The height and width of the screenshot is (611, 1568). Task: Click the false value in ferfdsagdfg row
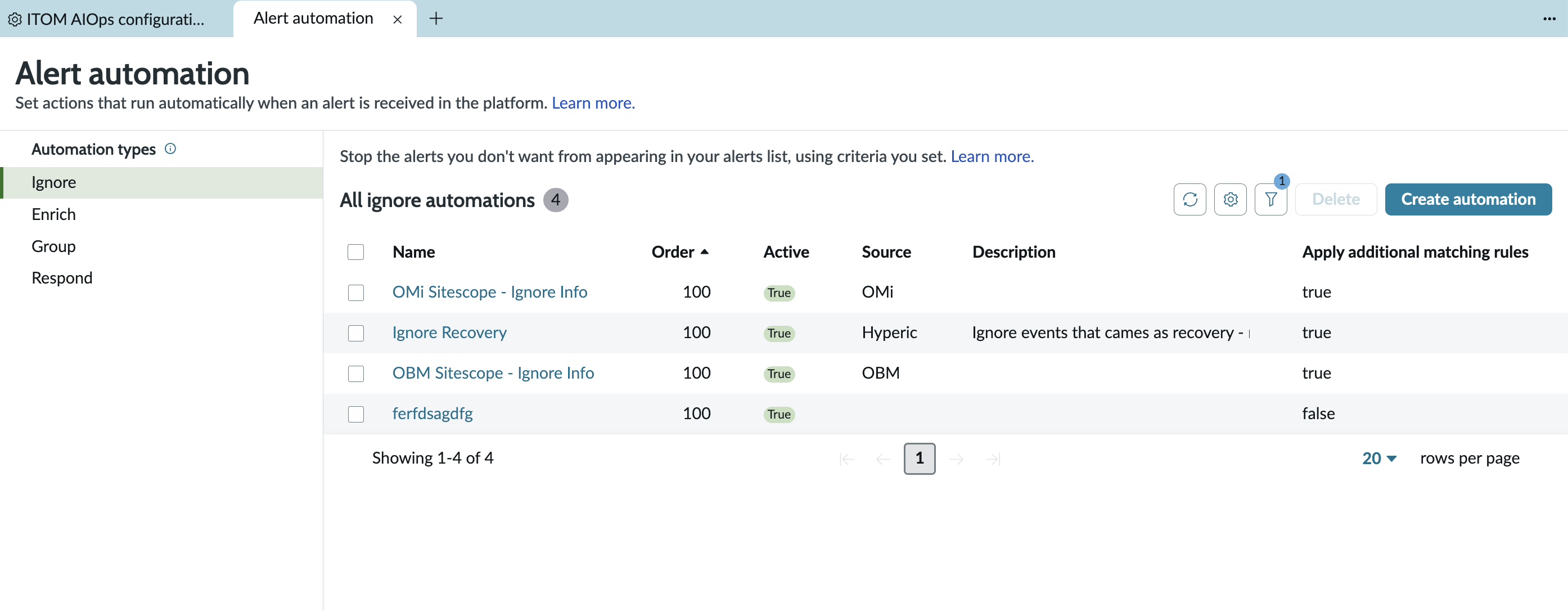[x=1318, y=414]
